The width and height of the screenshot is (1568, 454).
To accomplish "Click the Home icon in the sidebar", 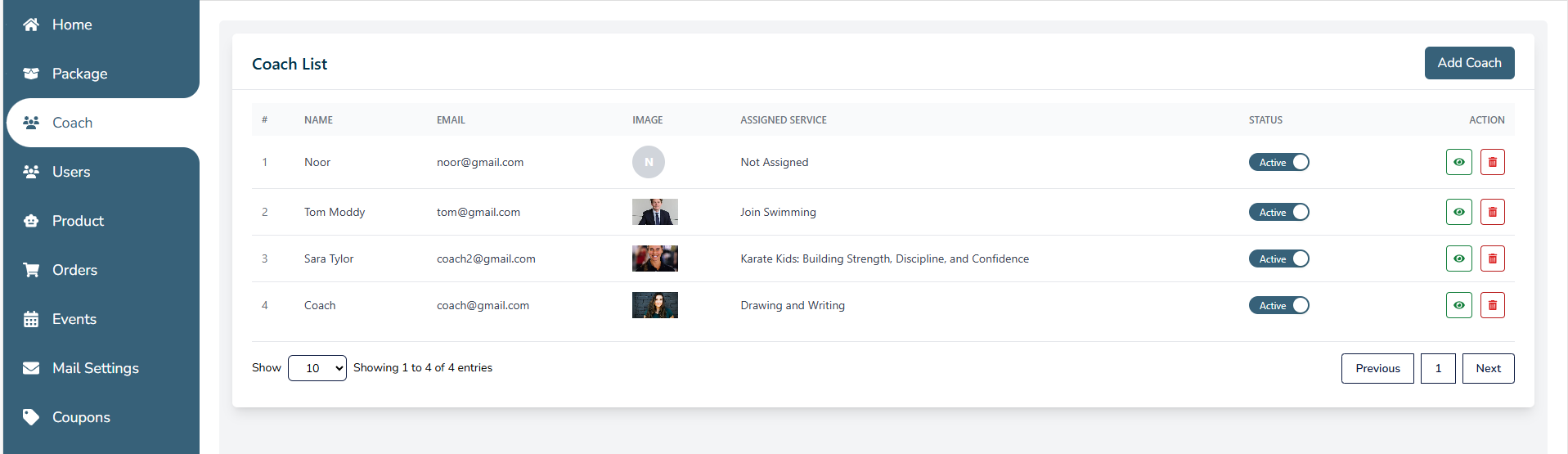I will [31, 25].
